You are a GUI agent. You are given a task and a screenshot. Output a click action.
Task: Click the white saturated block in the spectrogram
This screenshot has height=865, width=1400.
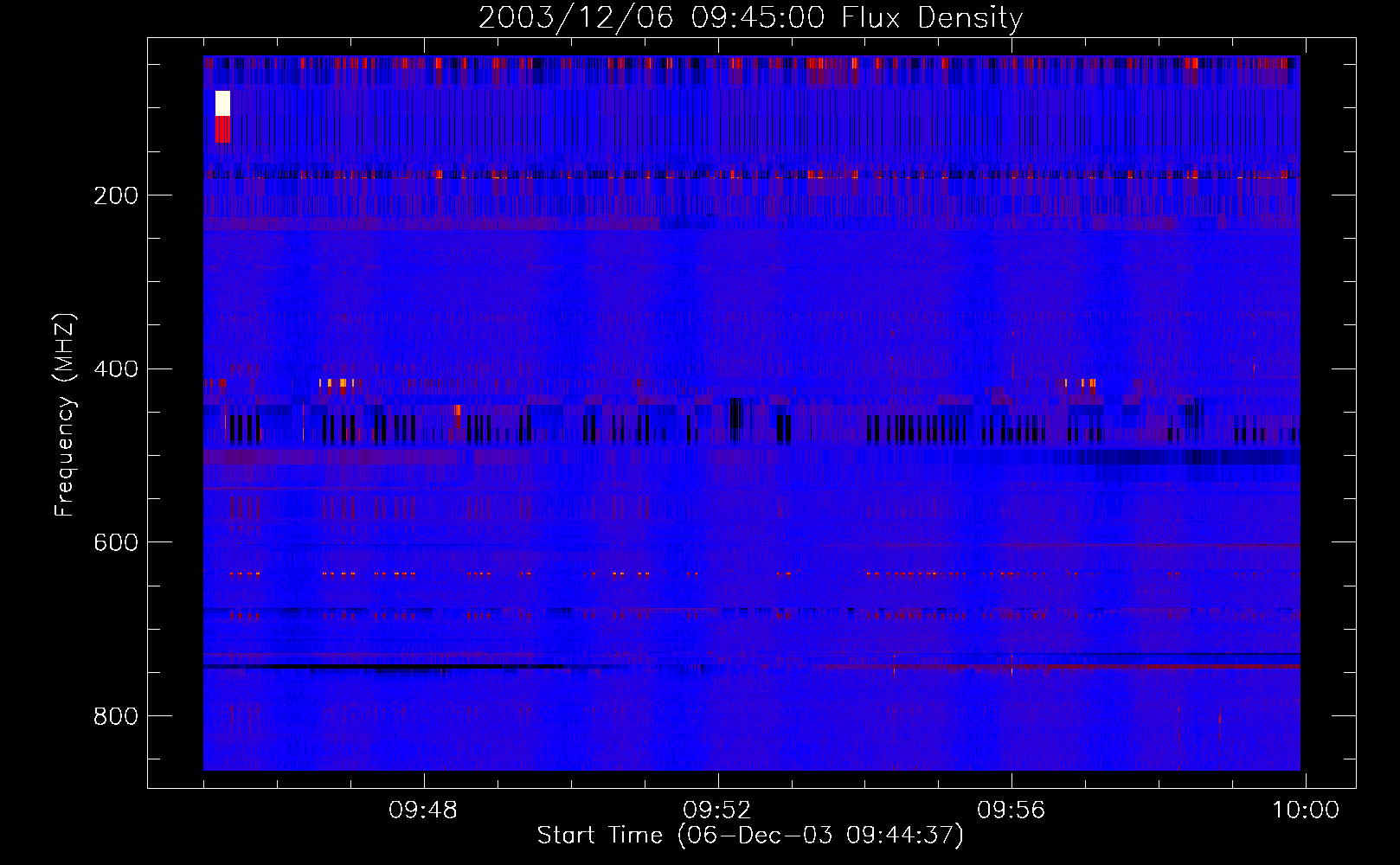pos(222,103)
